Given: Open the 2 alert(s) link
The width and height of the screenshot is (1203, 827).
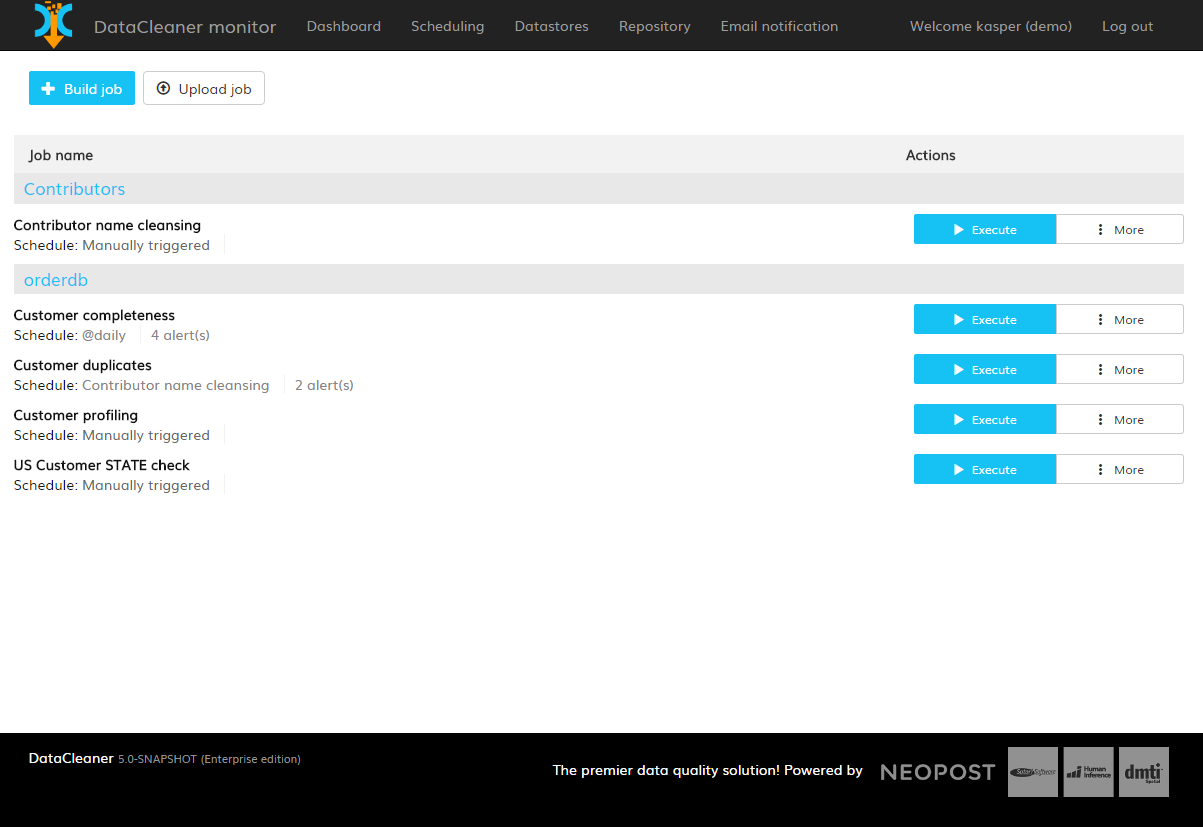Looking at the screenshot, I should click(x=324, y=385).
